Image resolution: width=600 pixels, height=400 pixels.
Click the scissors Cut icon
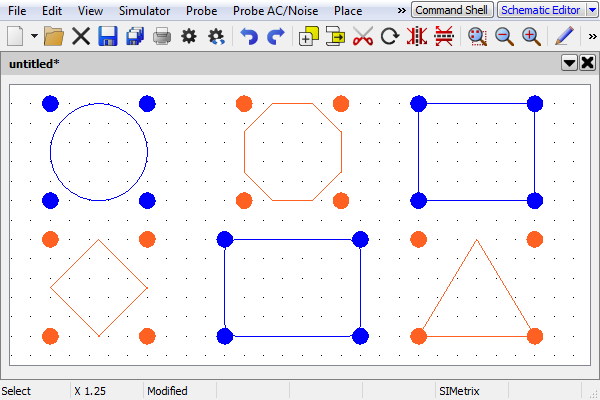(363, 37)
